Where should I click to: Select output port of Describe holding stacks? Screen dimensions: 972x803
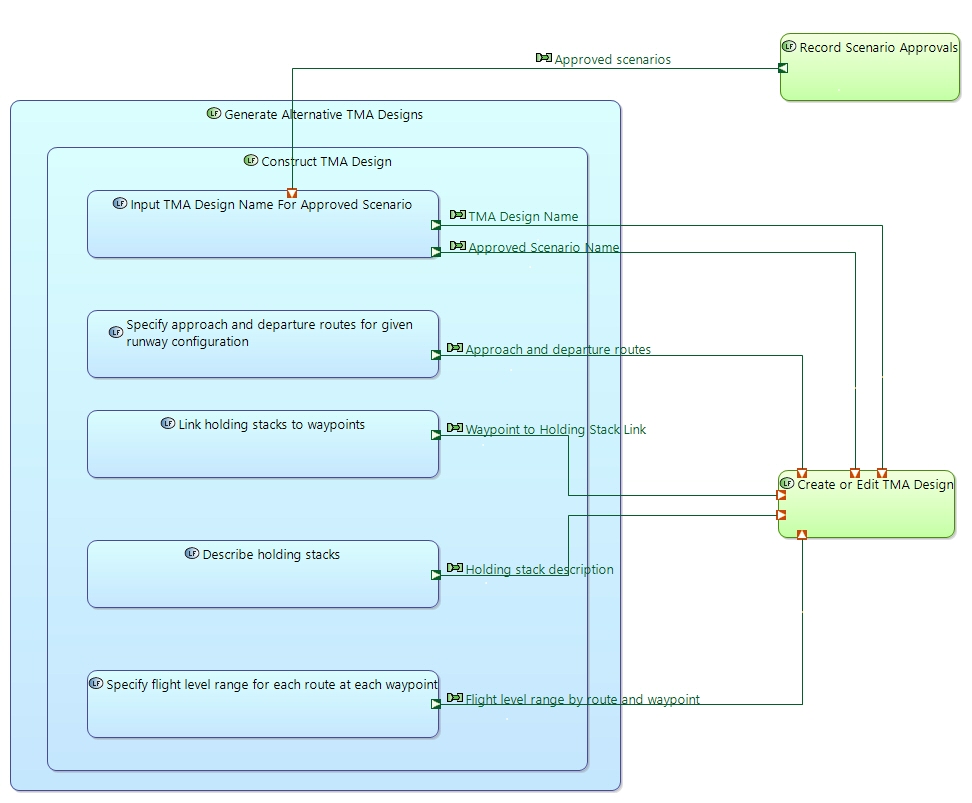point(436,575)
